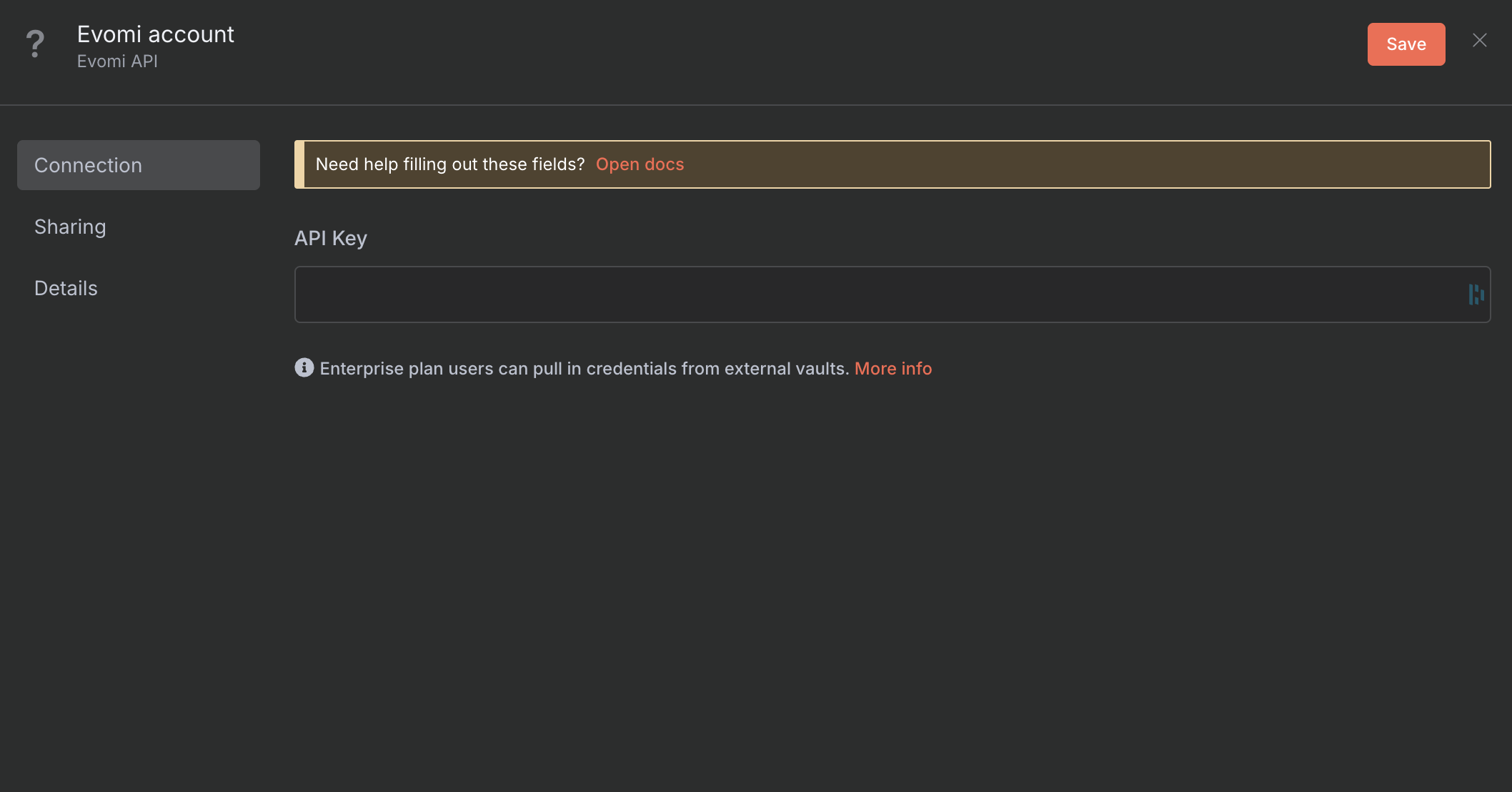Save the Evomi credential
Image resolution: width=1512 pixels, height=792 pixels.
[x=1406, y=44]
